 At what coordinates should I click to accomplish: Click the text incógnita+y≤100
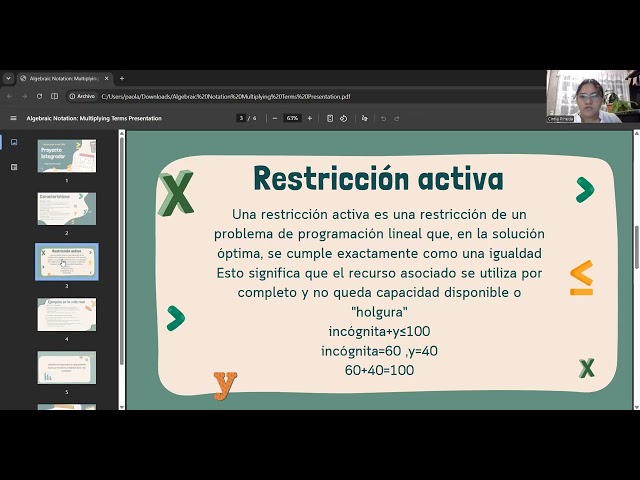pyautogui.click(x=379, y=331)
